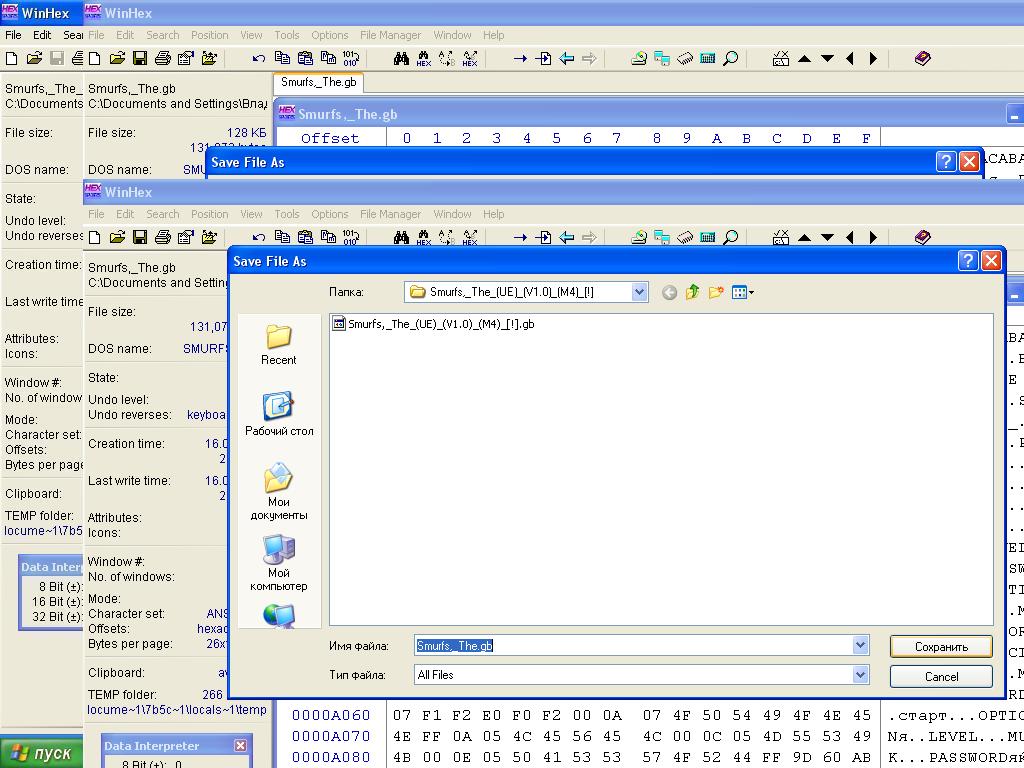Click Open file icon in top toolbar

(x=117, y=59)
